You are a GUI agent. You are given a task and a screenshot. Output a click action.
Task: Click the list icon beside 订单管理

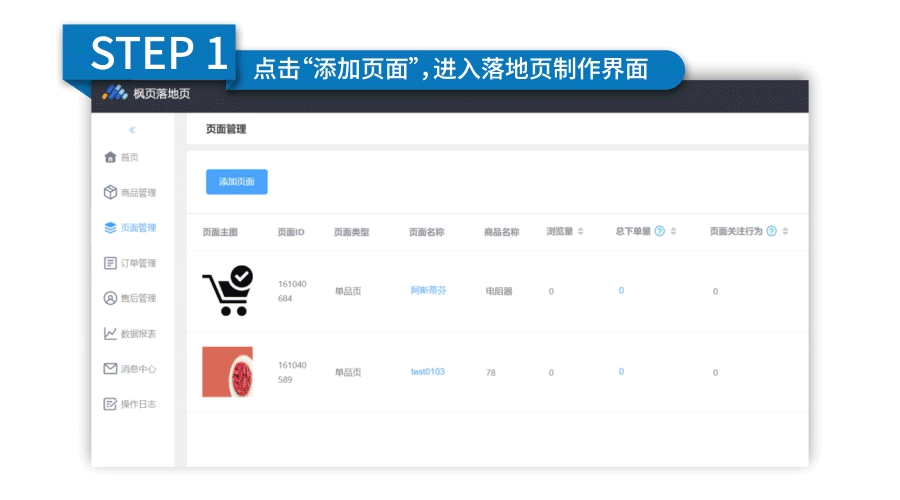(110, 263)
